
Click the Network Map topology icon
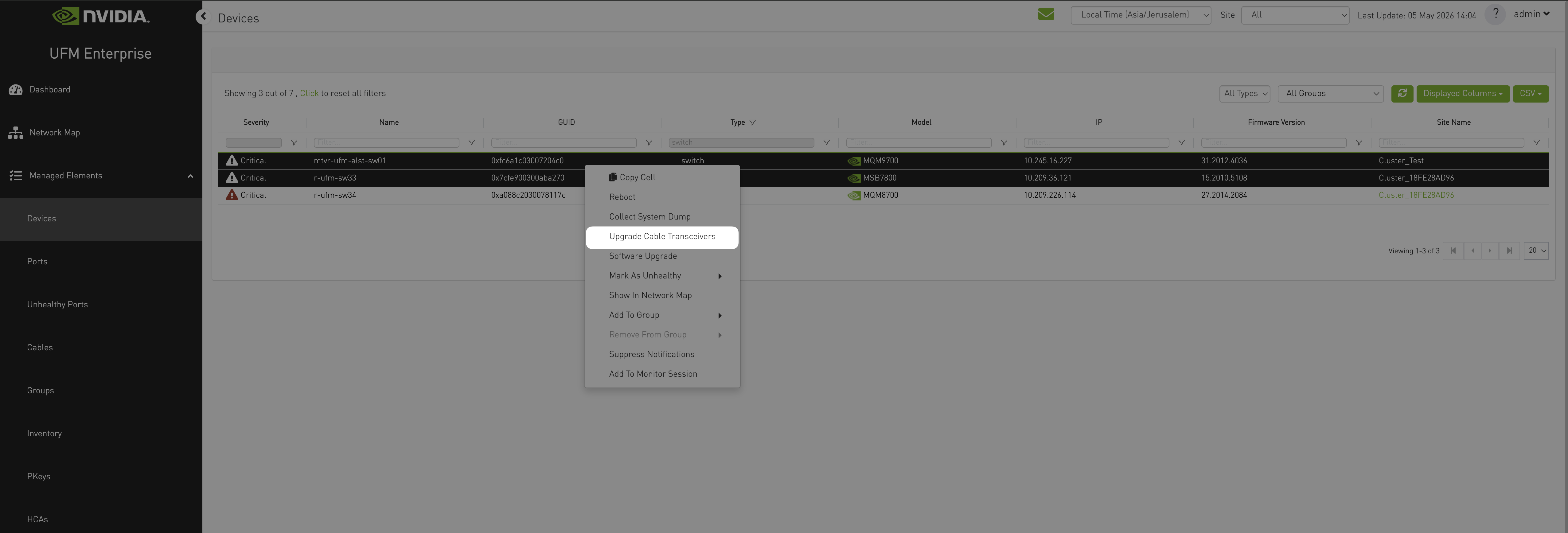click(x=16, y=133)
